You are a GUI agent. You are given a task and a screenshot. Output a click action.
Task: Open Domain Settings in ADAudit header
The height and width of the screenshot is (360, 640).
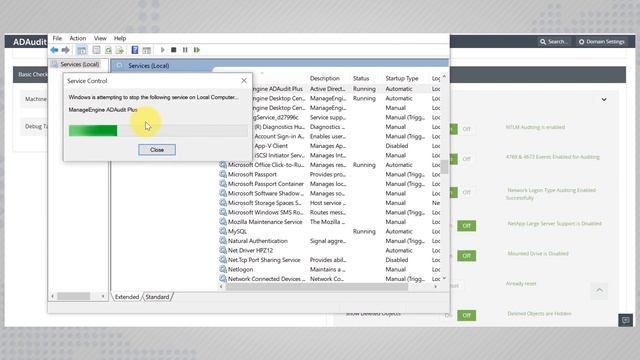(x=602, y=42)
